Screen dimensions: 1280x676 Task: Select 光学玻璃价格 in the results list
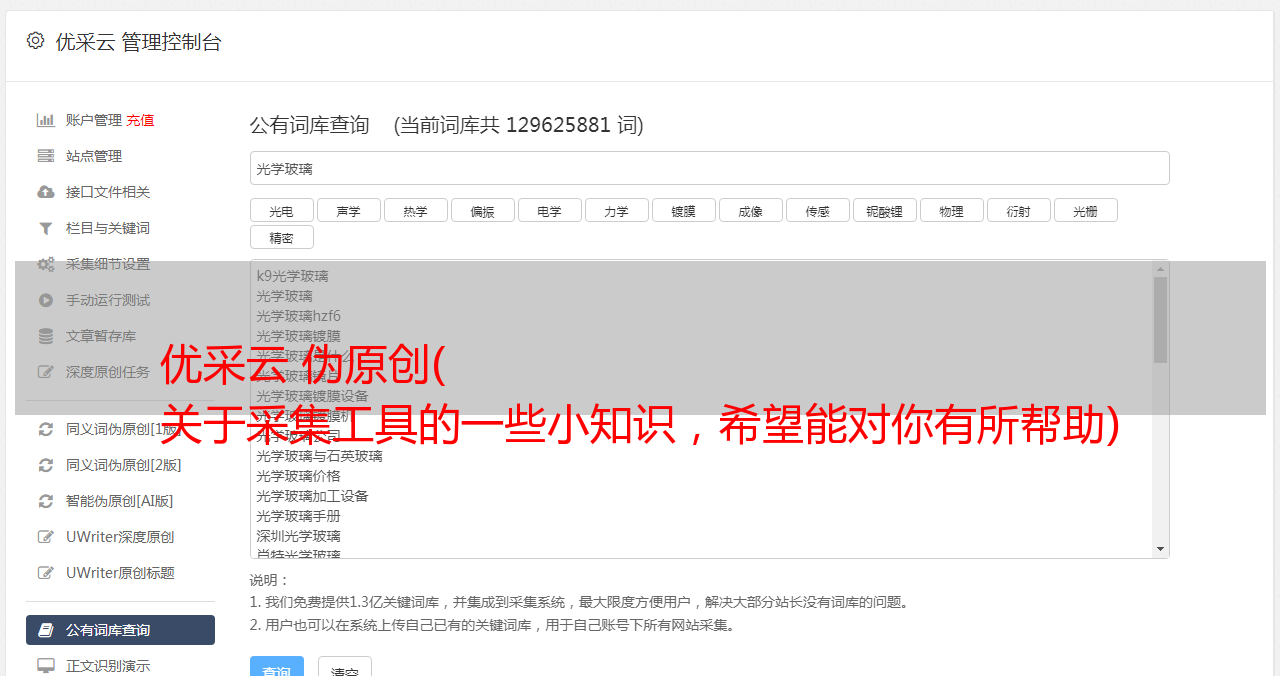[x=298, y=476]
